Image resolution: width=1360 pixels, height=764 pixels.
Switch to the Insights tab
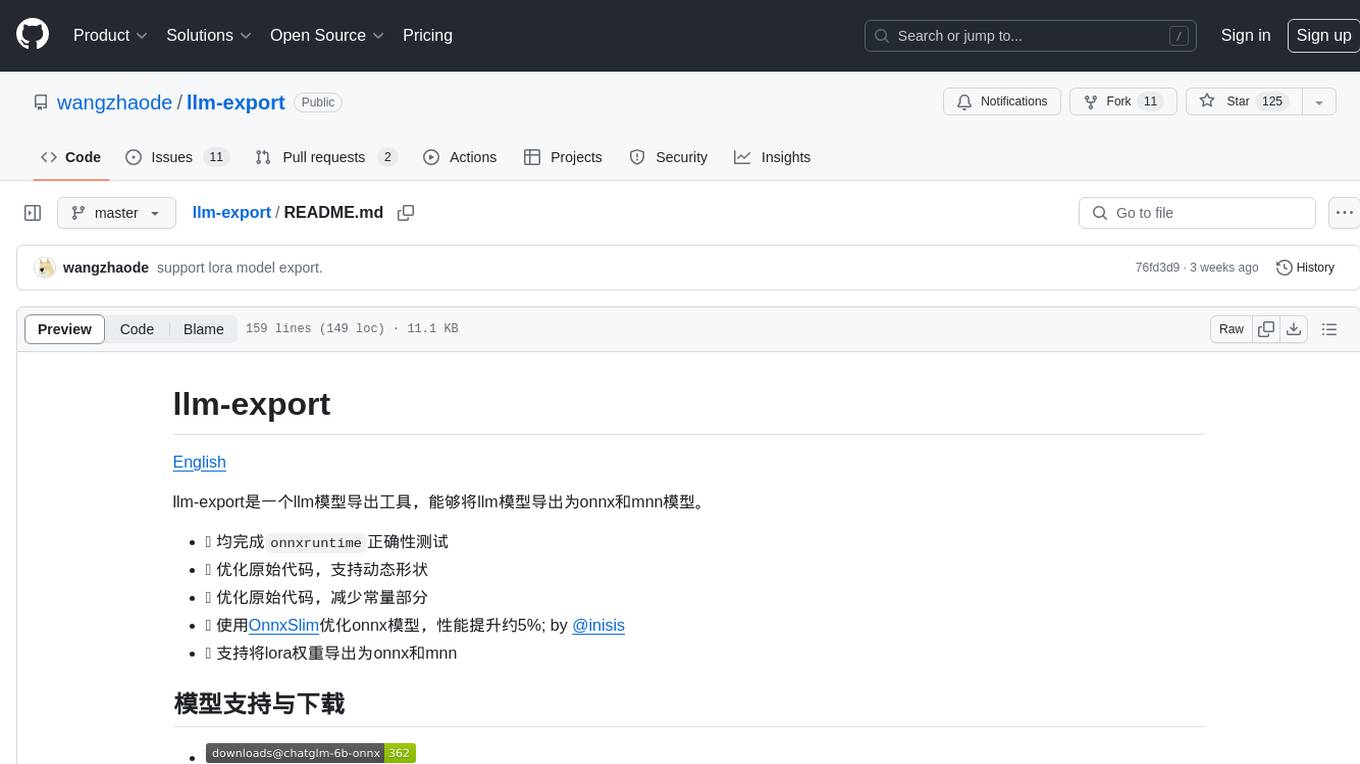tap(772, 157)
